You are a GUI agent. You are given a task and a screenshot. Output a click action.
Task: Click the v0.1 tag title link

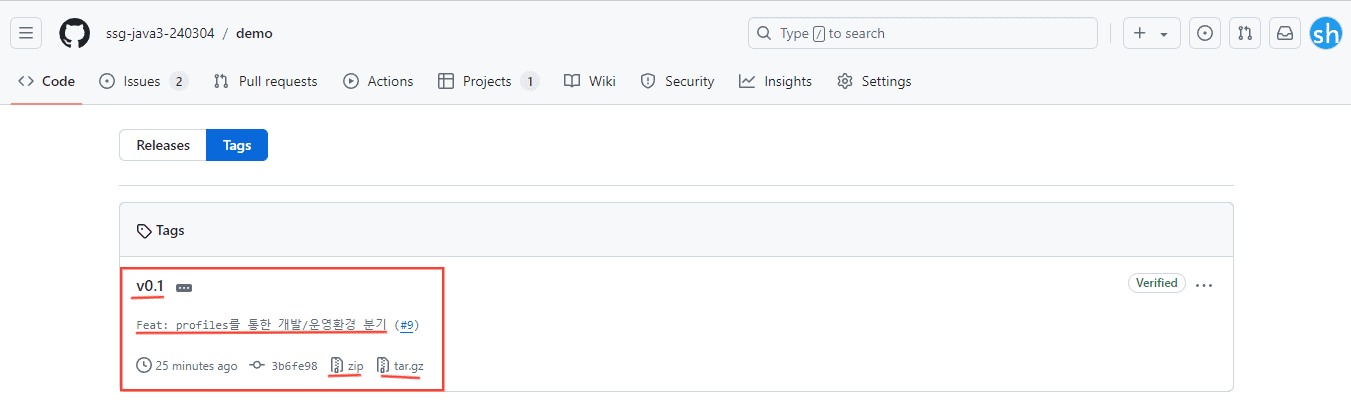point(150,287)
